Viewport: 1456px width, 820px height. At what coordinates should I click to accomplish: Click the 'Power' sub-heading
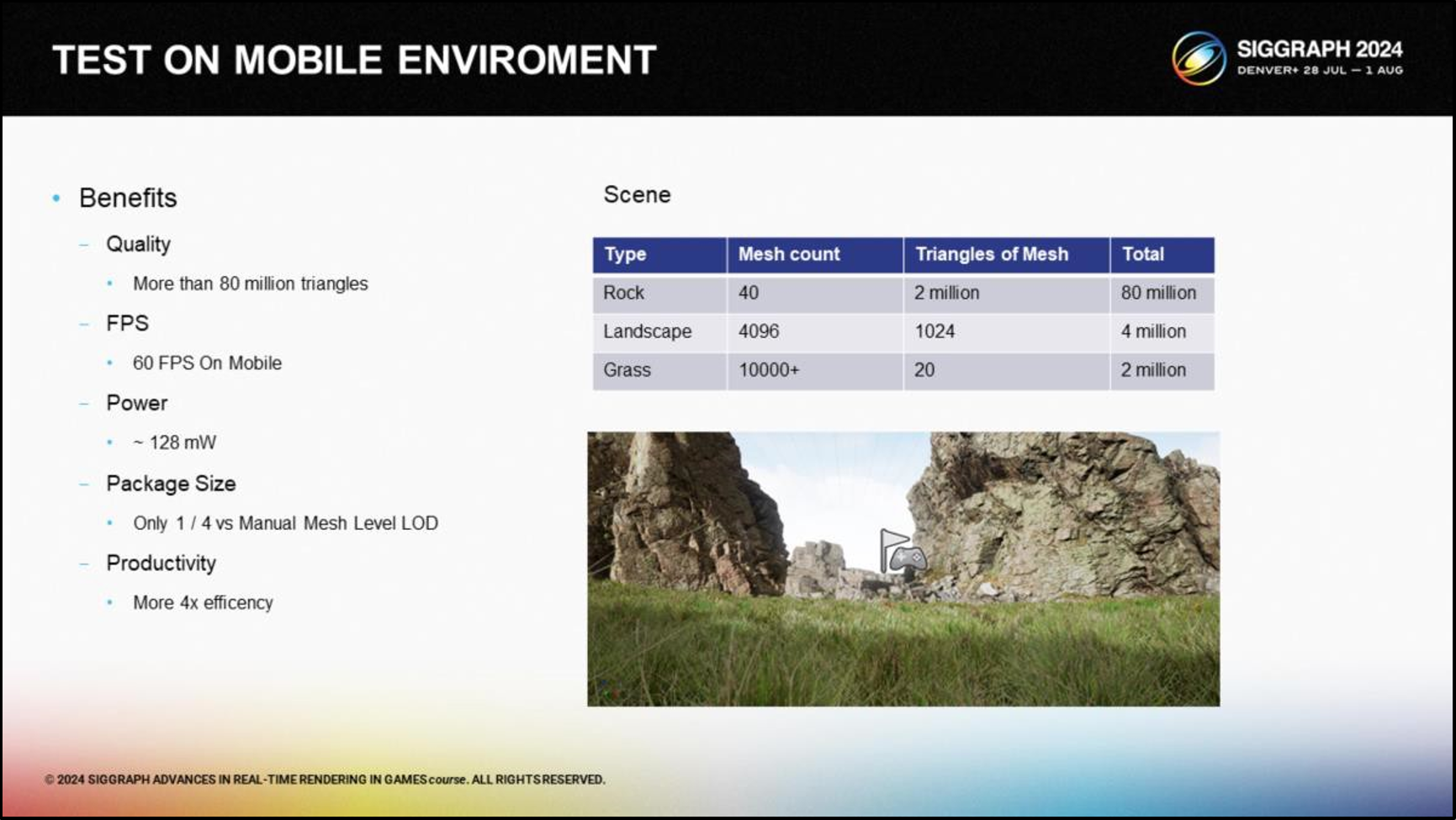click(136, 403)
